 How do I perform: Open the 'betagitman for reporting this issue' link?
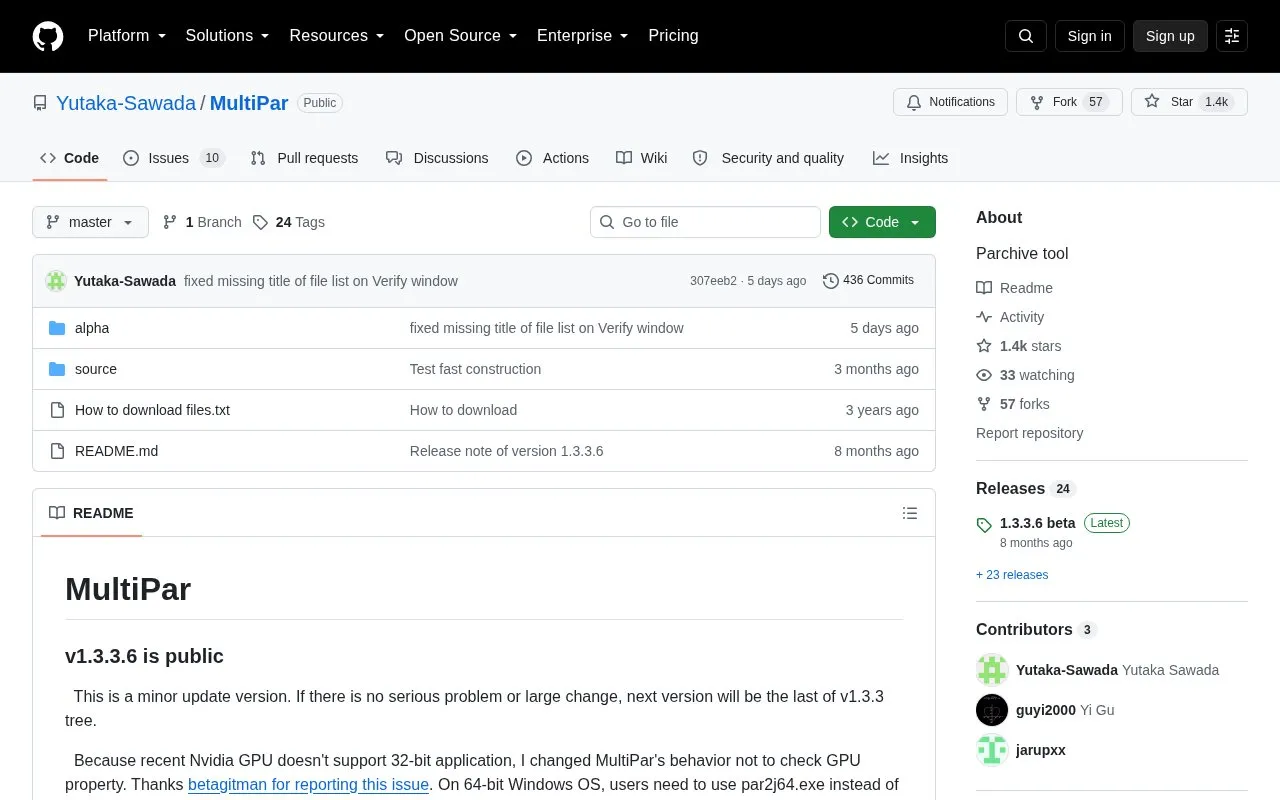point(308,785)
